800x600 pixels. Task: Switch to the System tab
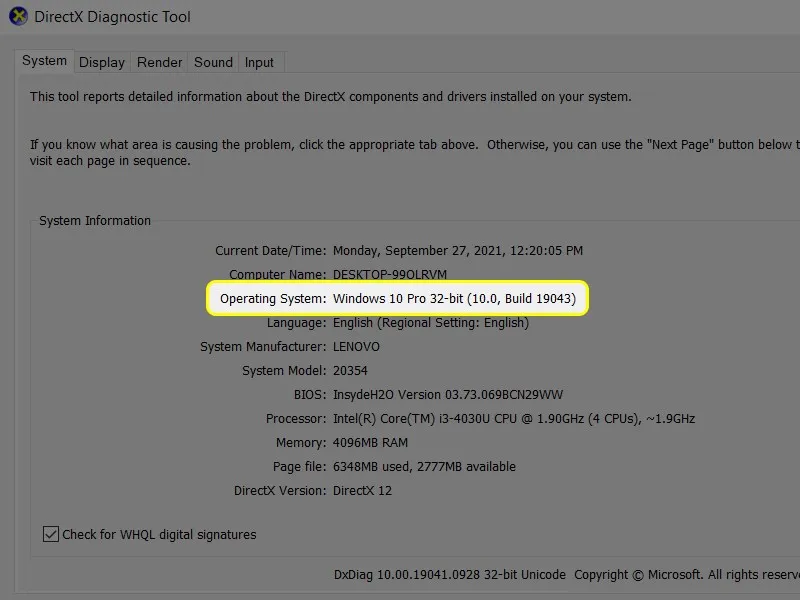click(x=45, y=61)
